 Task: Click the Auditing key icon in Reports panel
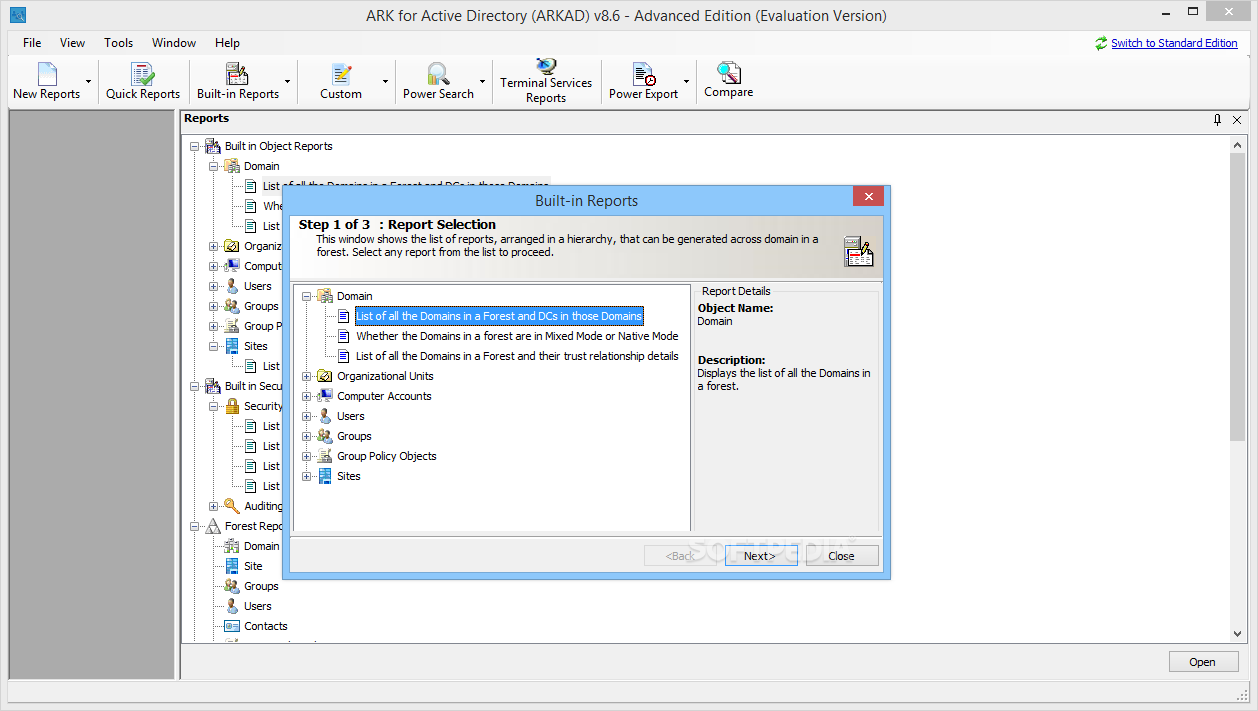[x=231, y=506]
